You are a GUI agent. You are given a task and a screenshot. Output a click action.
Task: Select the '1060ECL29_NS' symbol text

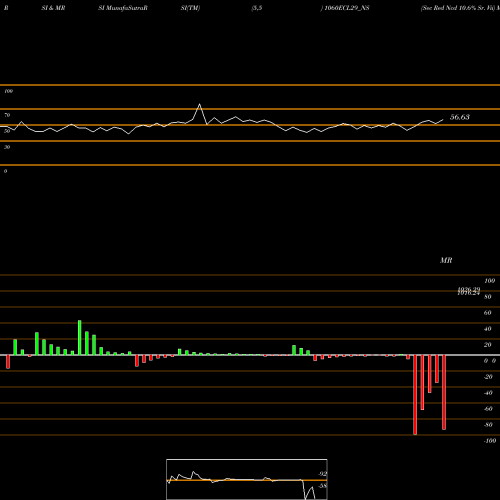click(347, 8)
